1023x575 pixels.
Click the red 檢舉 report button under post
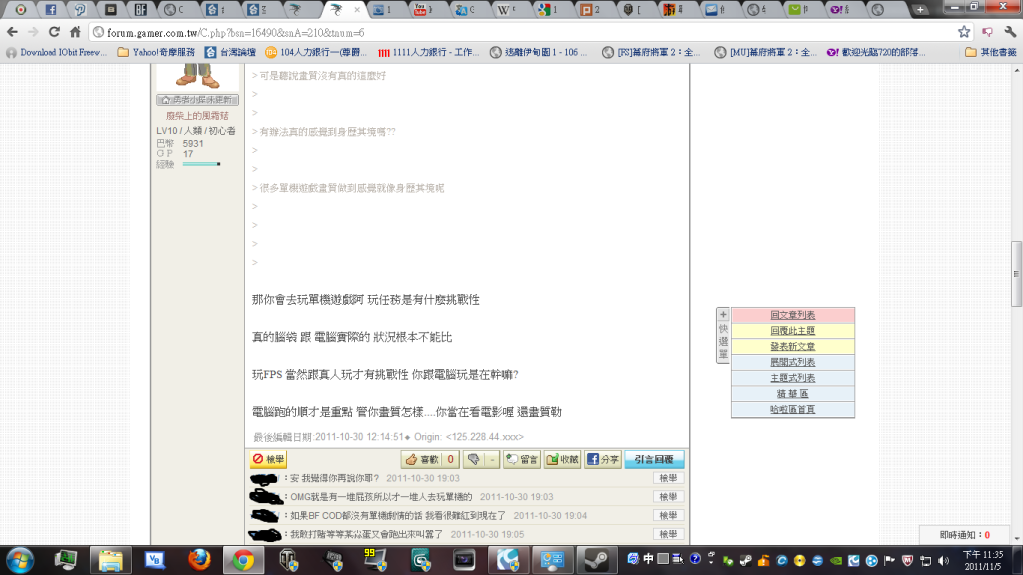click(269, 460)
